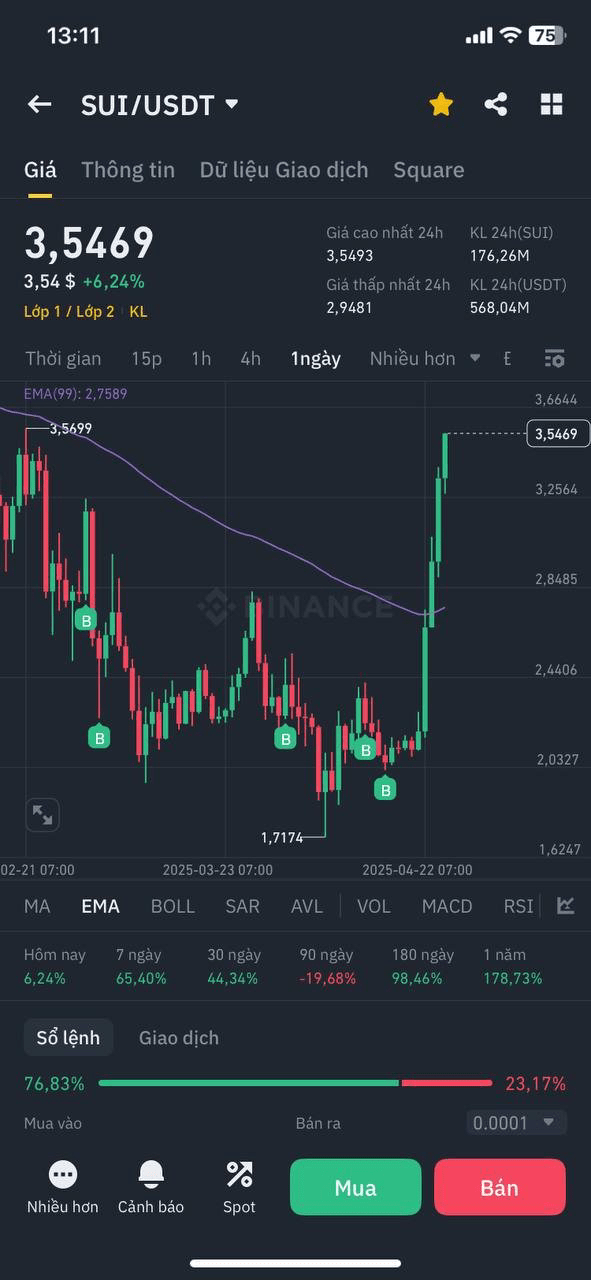The width and height of the screenshot is (591, 1280).
Task: Click the 3,5469 current price label
Action: pos(557,433)
